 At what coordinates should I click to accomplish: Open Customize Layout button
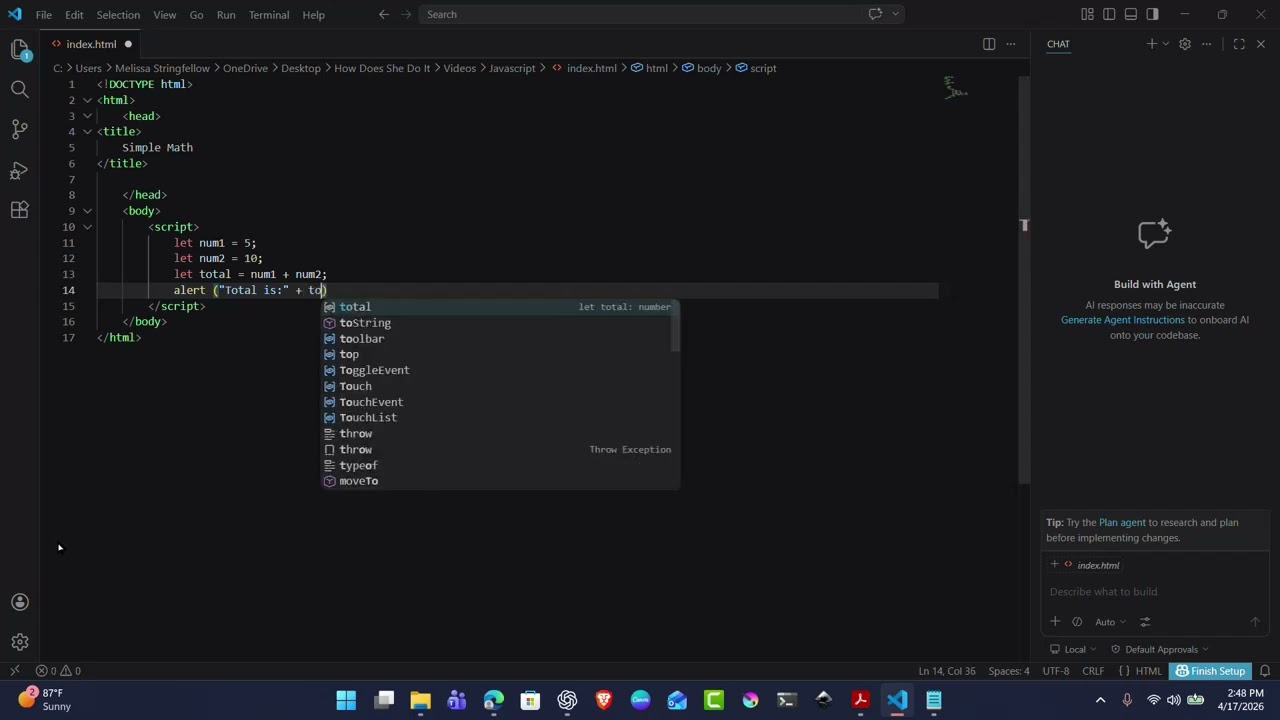click(1087, 14)
